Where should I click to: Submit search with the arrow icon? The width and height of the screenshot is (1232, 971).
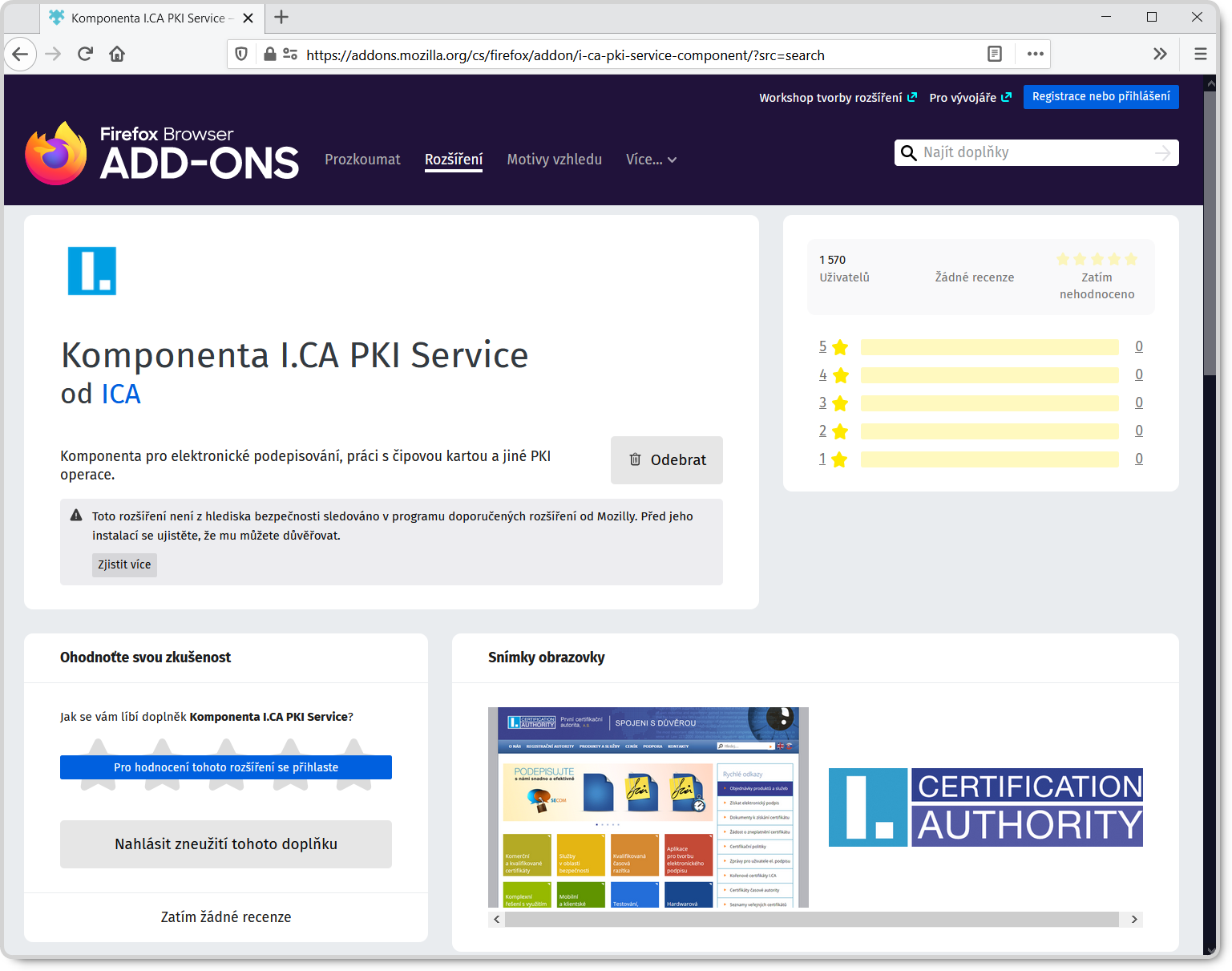[x=1162, y=153]
